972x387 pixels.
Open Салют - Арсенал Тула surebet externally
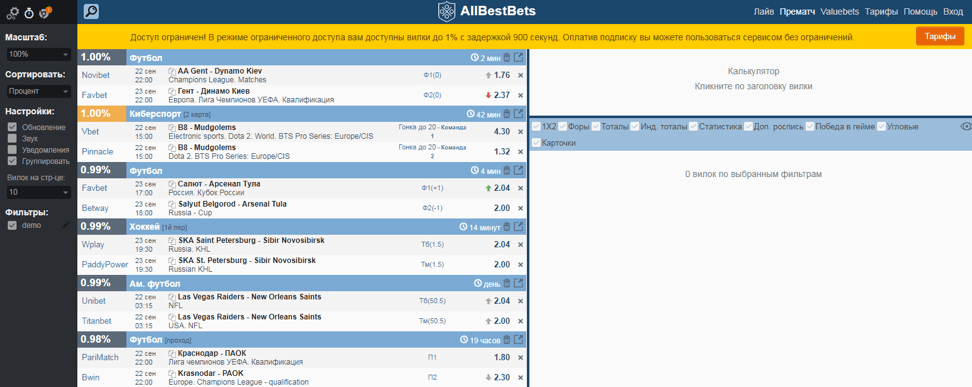coord(519,171)
